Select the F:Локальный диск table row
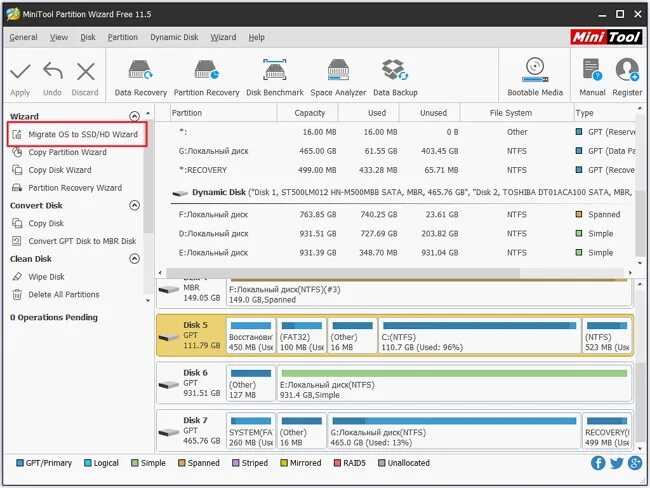 [x=402, y=214]
